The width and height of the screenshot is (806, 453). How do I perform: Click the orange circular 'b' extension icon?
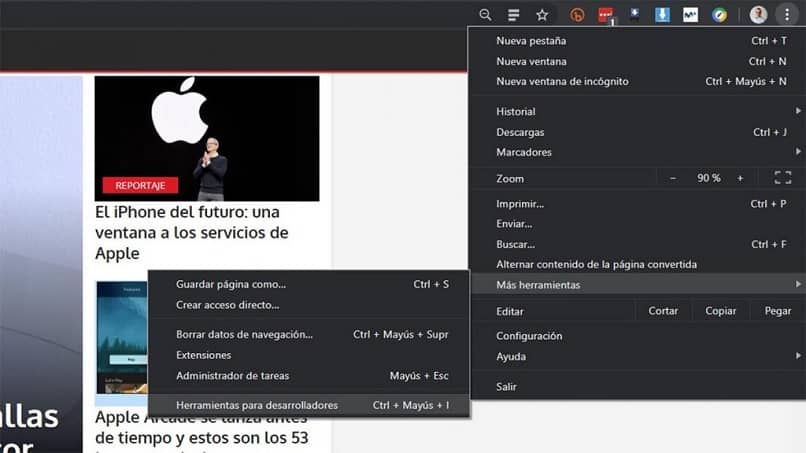click(577, 15)
